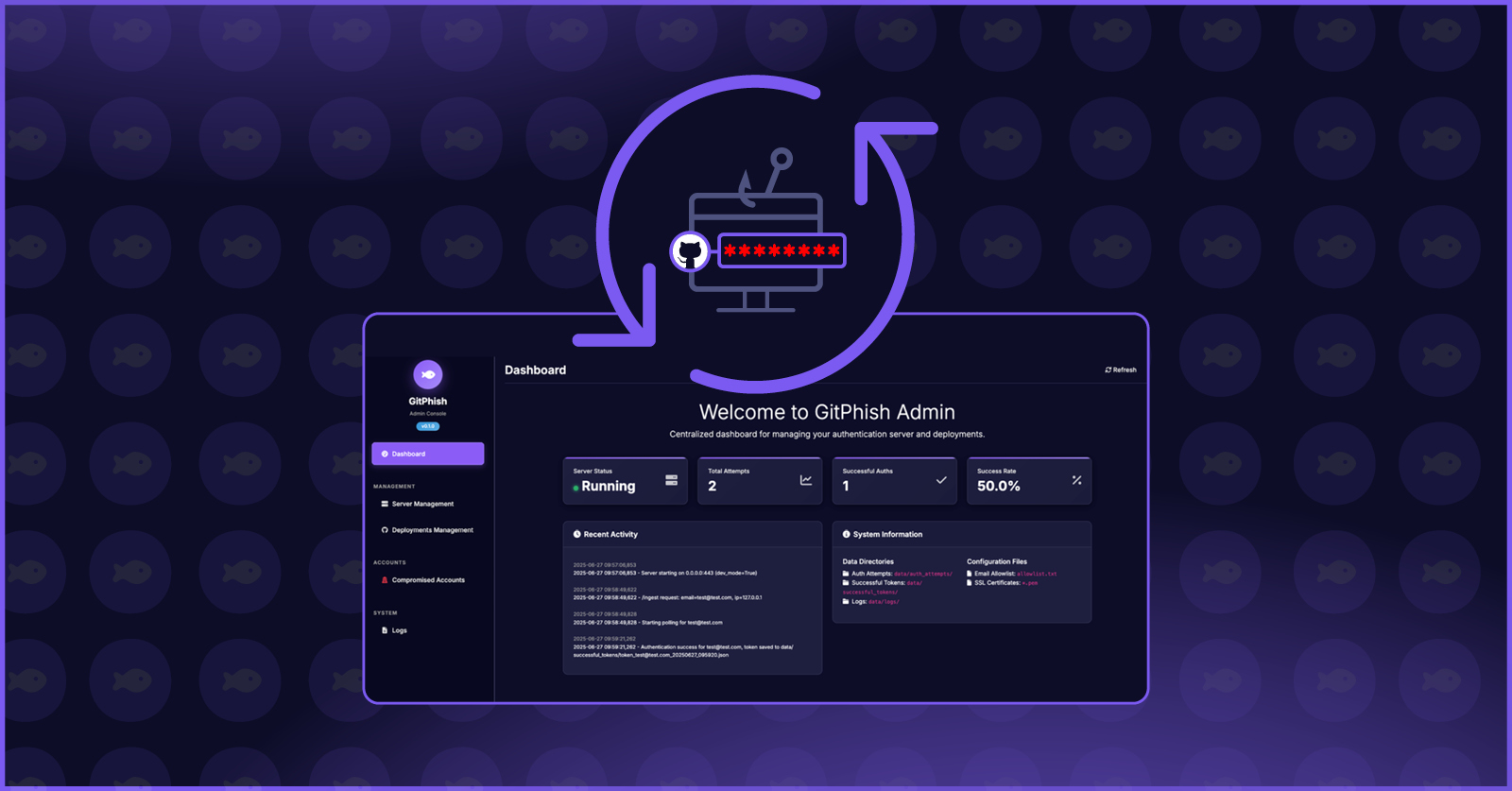
Task: Click the file icon beside Email Allowlist
Action: (970, 574)
